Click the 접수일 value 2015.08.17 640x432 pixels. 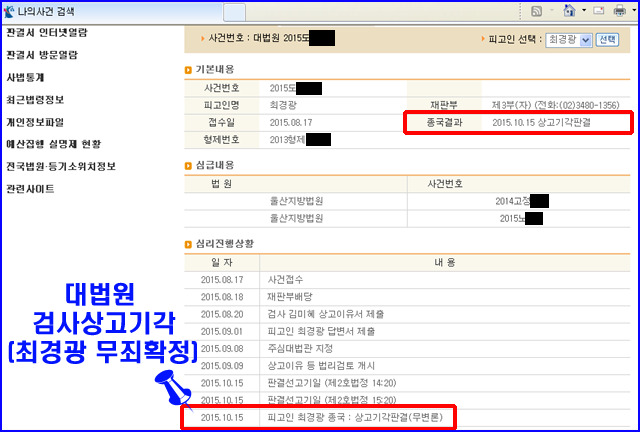point(291,122)
